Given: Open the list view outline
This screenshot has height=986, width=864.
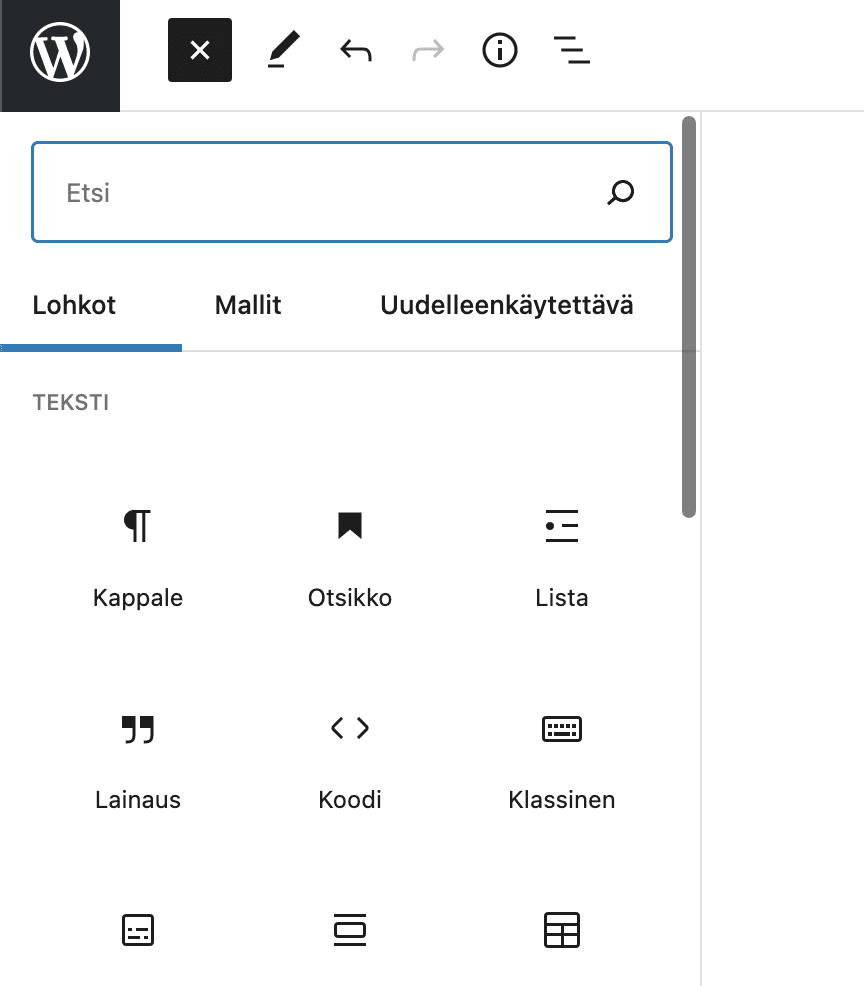Looking at the screenshot, I should (x=572, y=50).
